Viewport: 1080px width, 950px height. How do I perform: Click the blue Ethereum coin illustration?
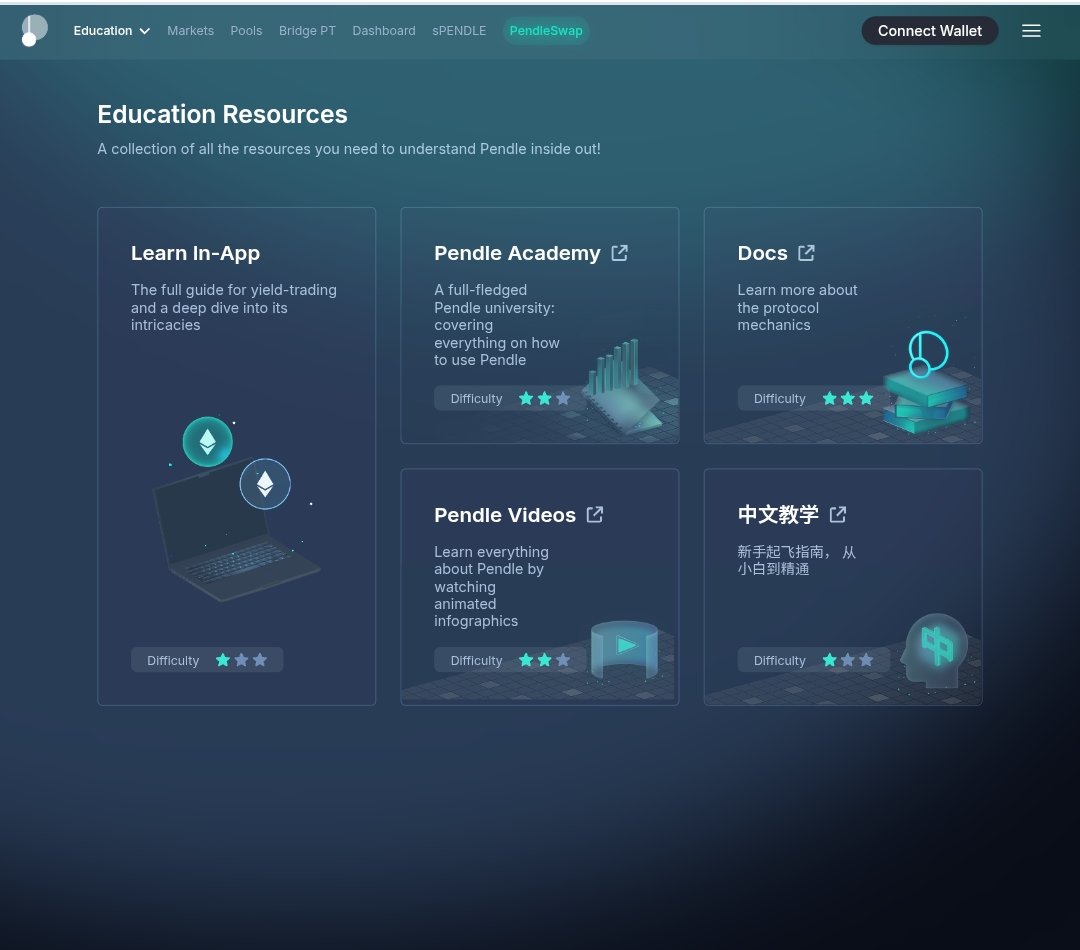265,484
